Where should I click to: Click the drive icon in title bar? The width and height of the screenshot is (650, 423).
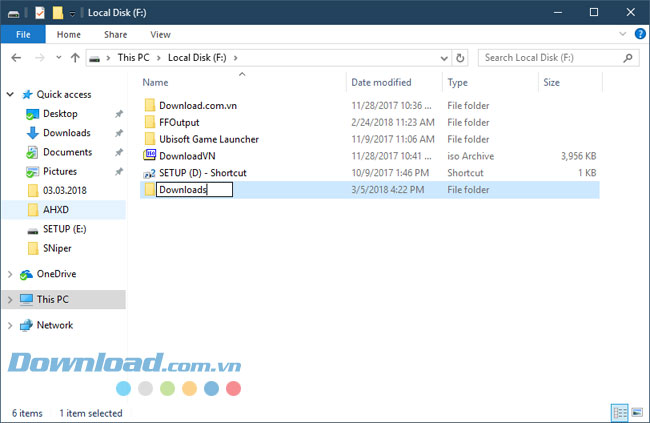[x=14, y=13]
